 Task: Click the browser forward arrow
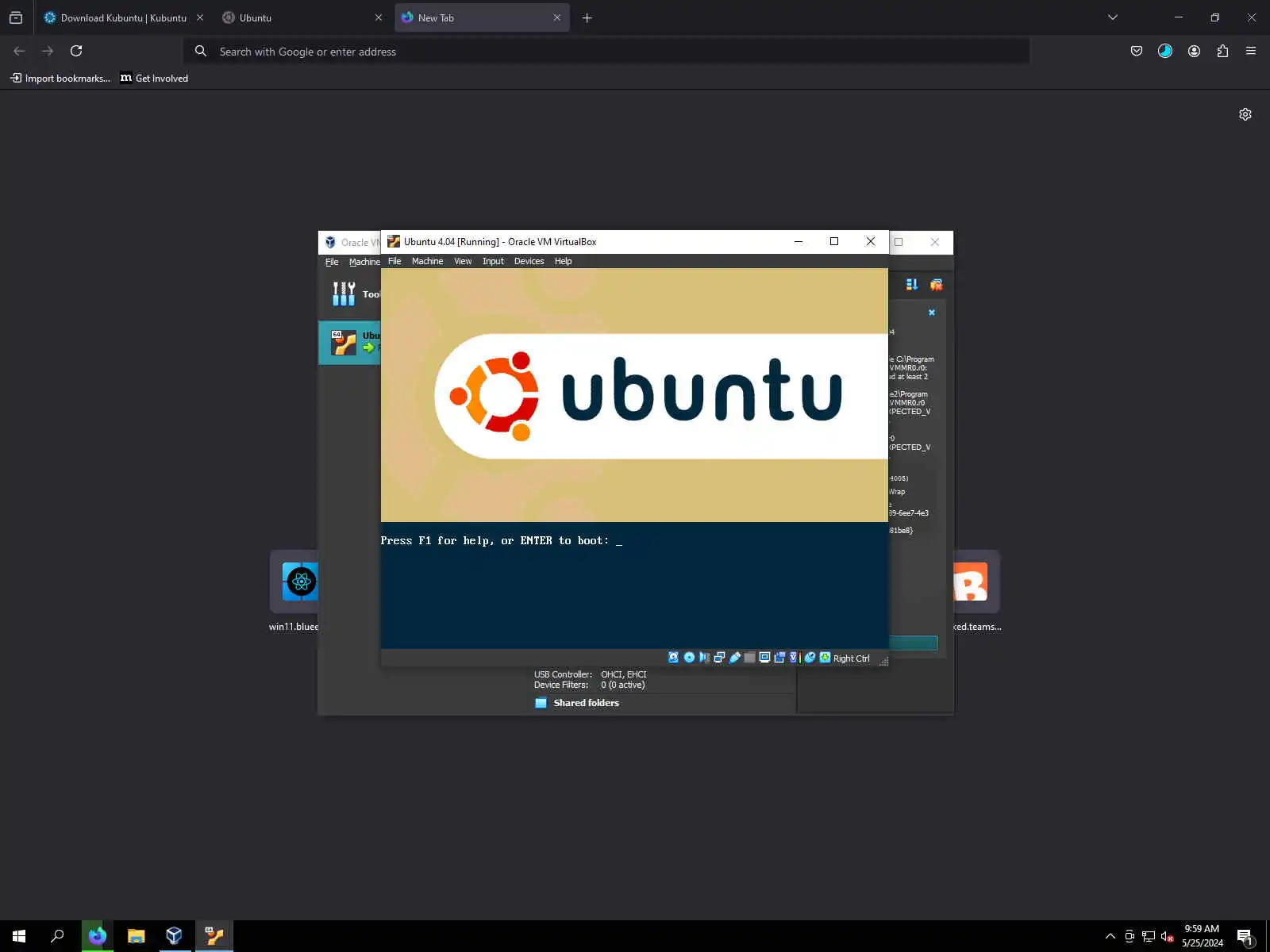click(x=48, y=51)
